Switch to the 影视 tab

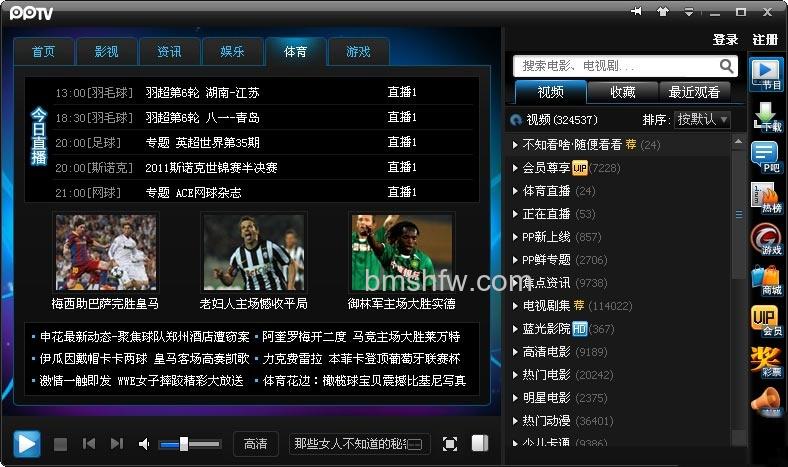click(107, 51)
